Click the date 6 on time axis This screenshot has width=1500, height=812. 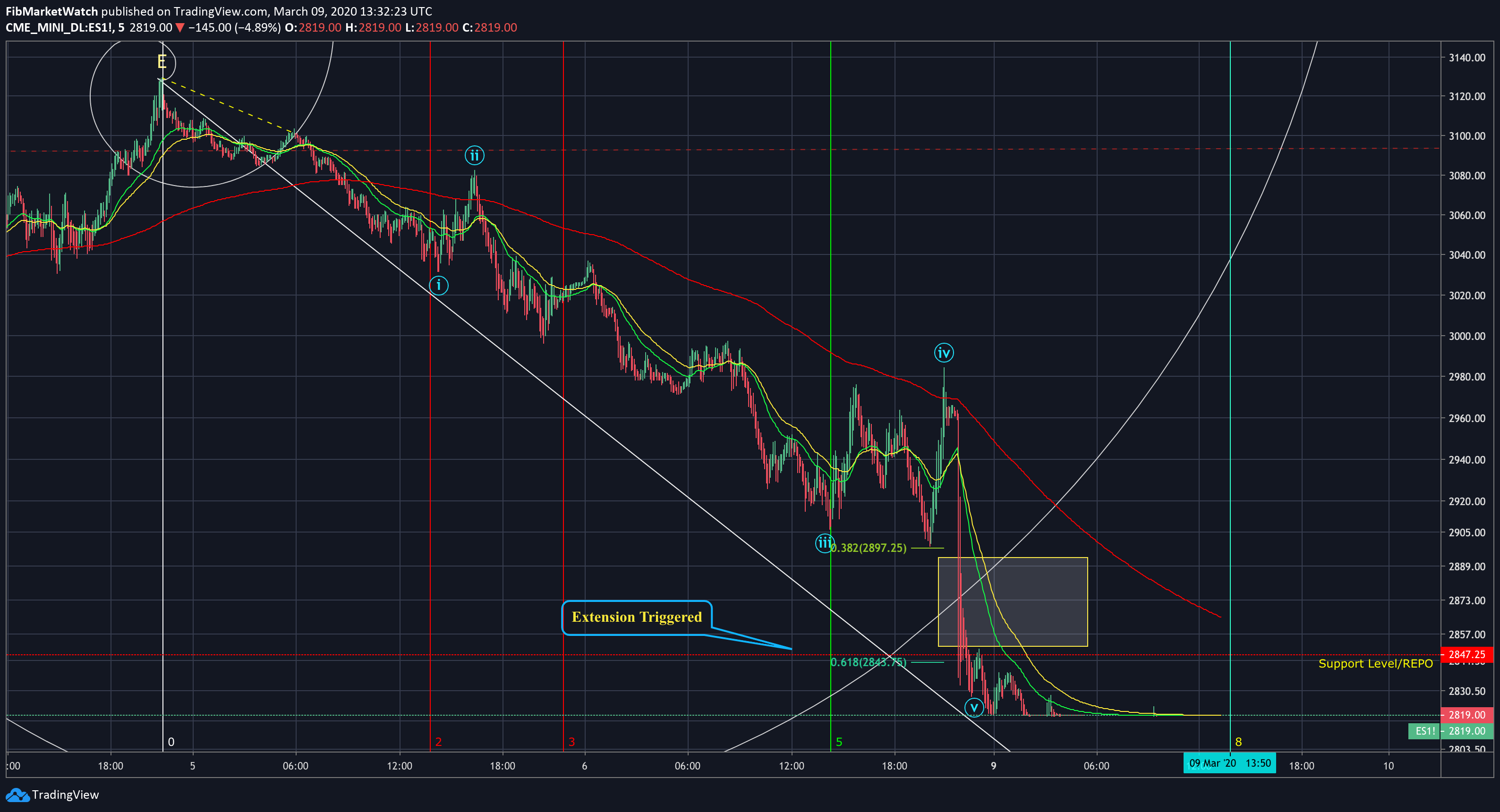click(x=584, y=765)
